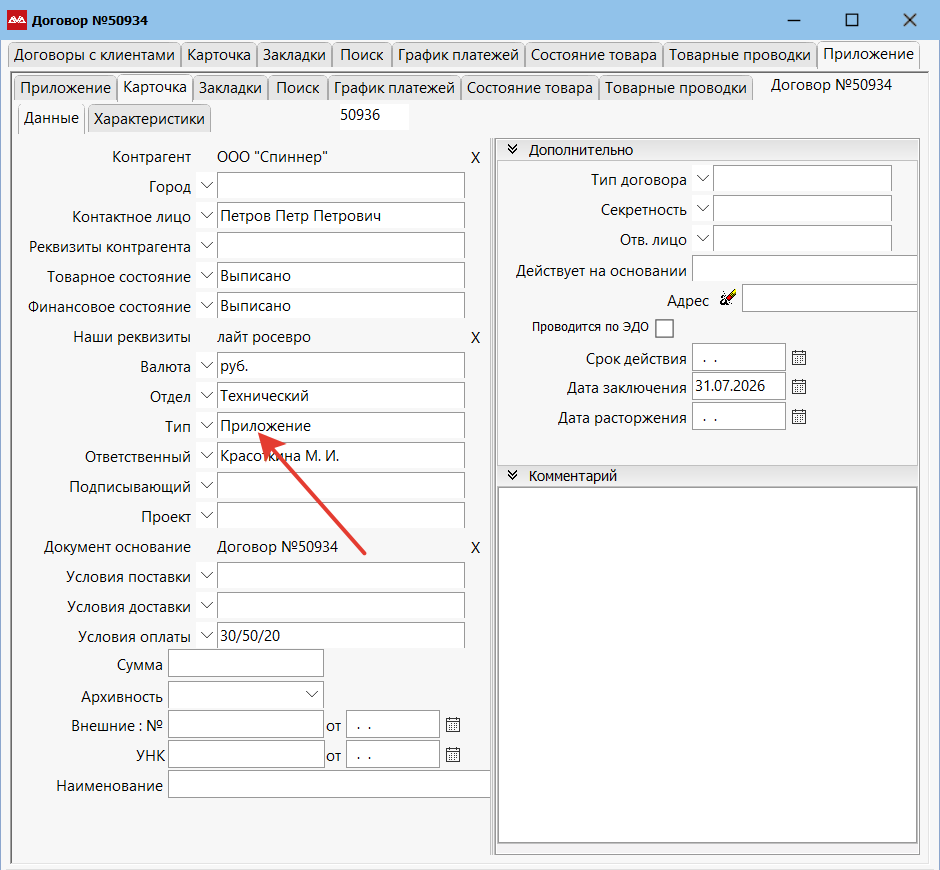The width and height of the screenshot is (940, 870).
Task: Open the Контактное лицо dropdown
Action: pyautogui.click(x=206, y=216)
